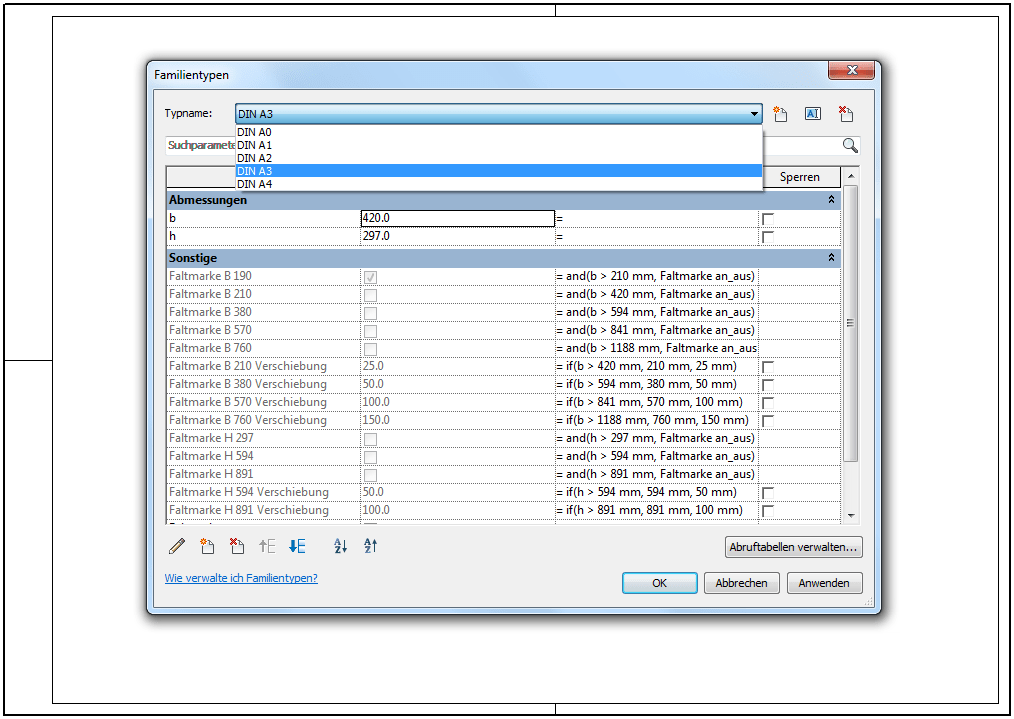This screenshot has height=719, width=1014.
Task: Click the rename type icon
Action: (813, 114)
